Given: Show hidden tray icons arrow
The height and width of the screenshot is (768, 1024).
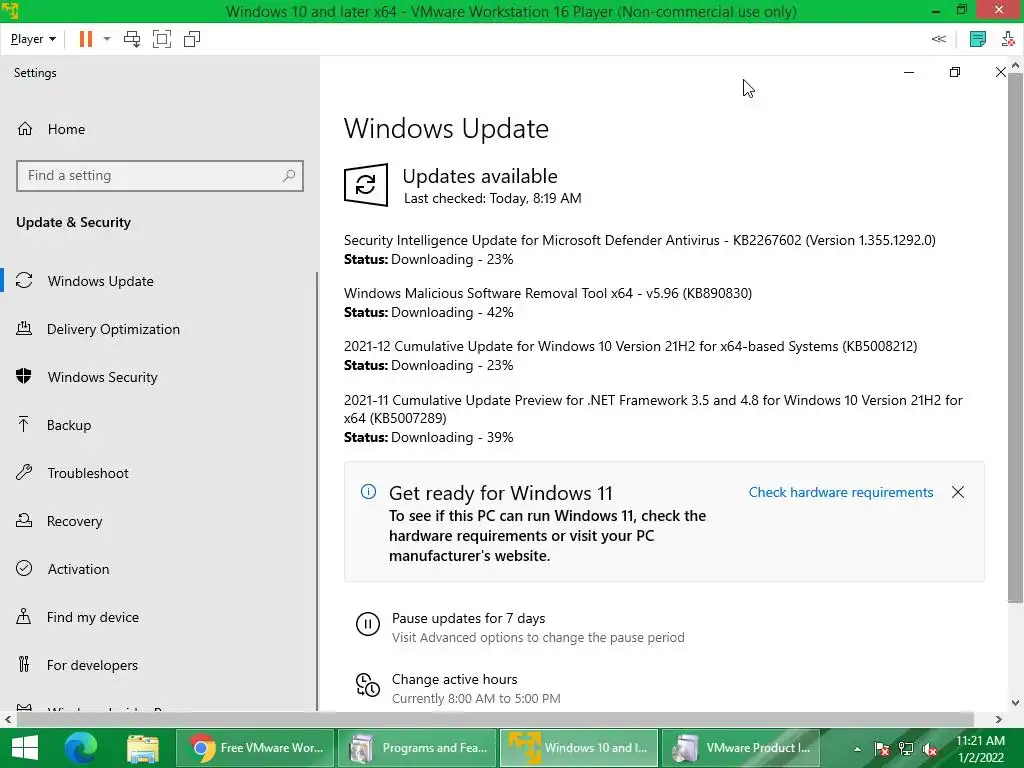Looking at the screenshot, I should click(x=857, y=748).
